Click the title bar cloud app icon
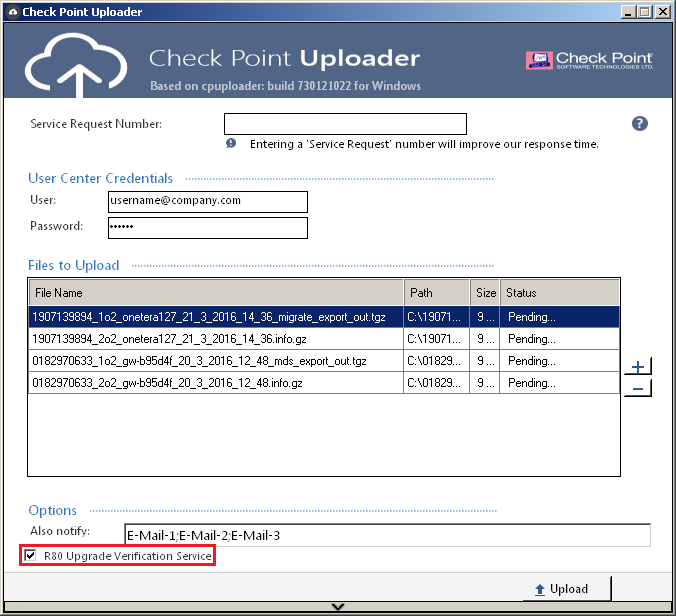676x616 pixels. pyautogui.click(x=13, y=12)
